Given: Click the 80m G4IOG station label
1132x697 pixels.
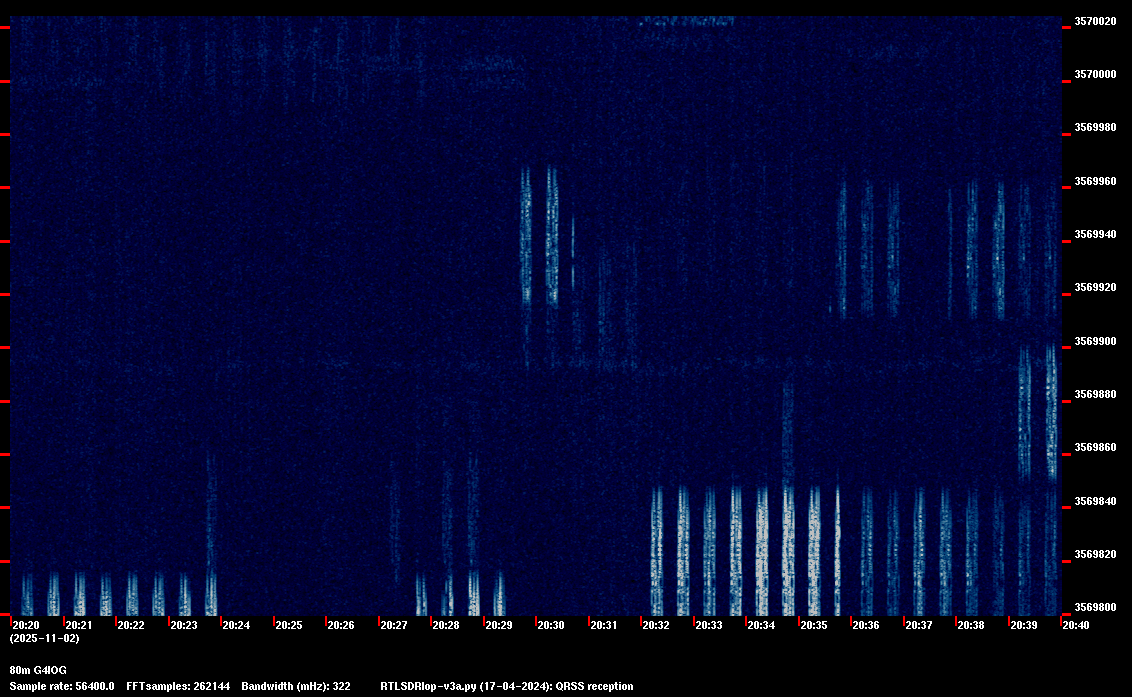Looking at the screenshot, I should coord(38,670).
